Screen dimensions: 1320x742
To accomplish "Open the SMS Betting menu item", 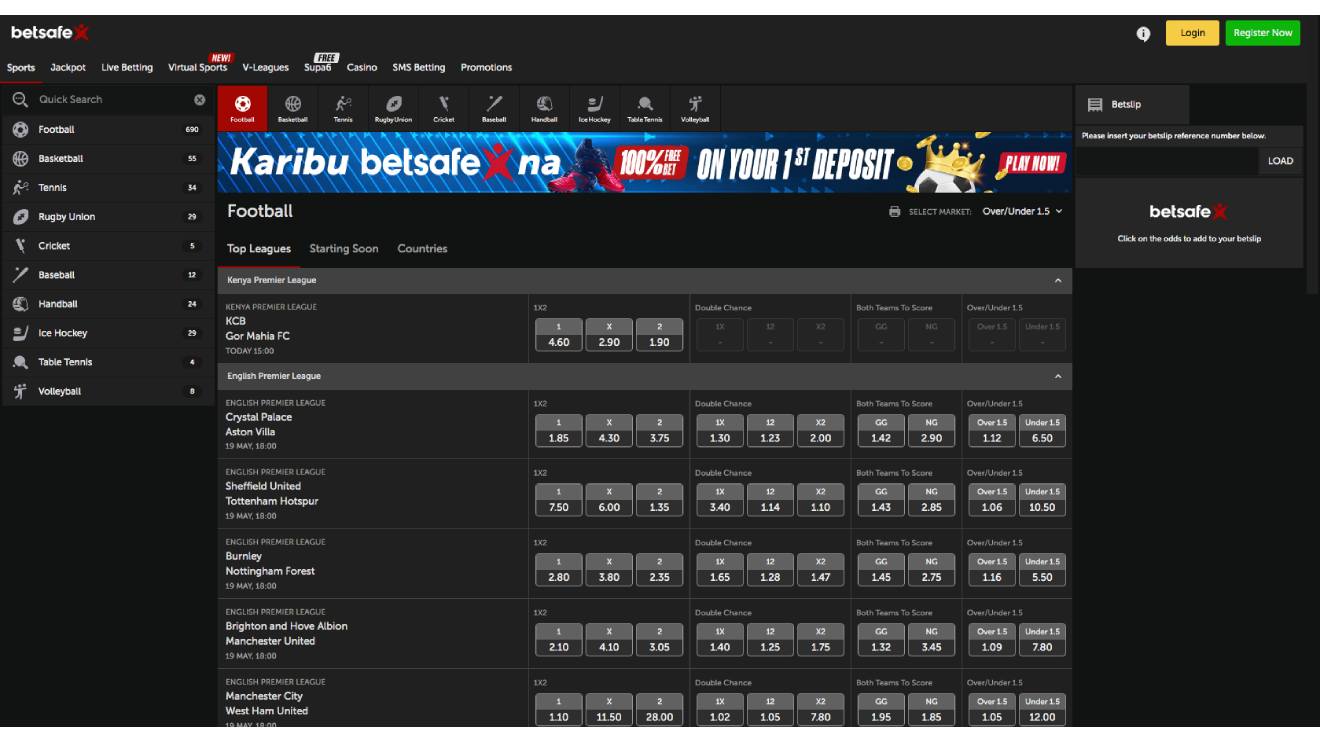I will 419,68.
